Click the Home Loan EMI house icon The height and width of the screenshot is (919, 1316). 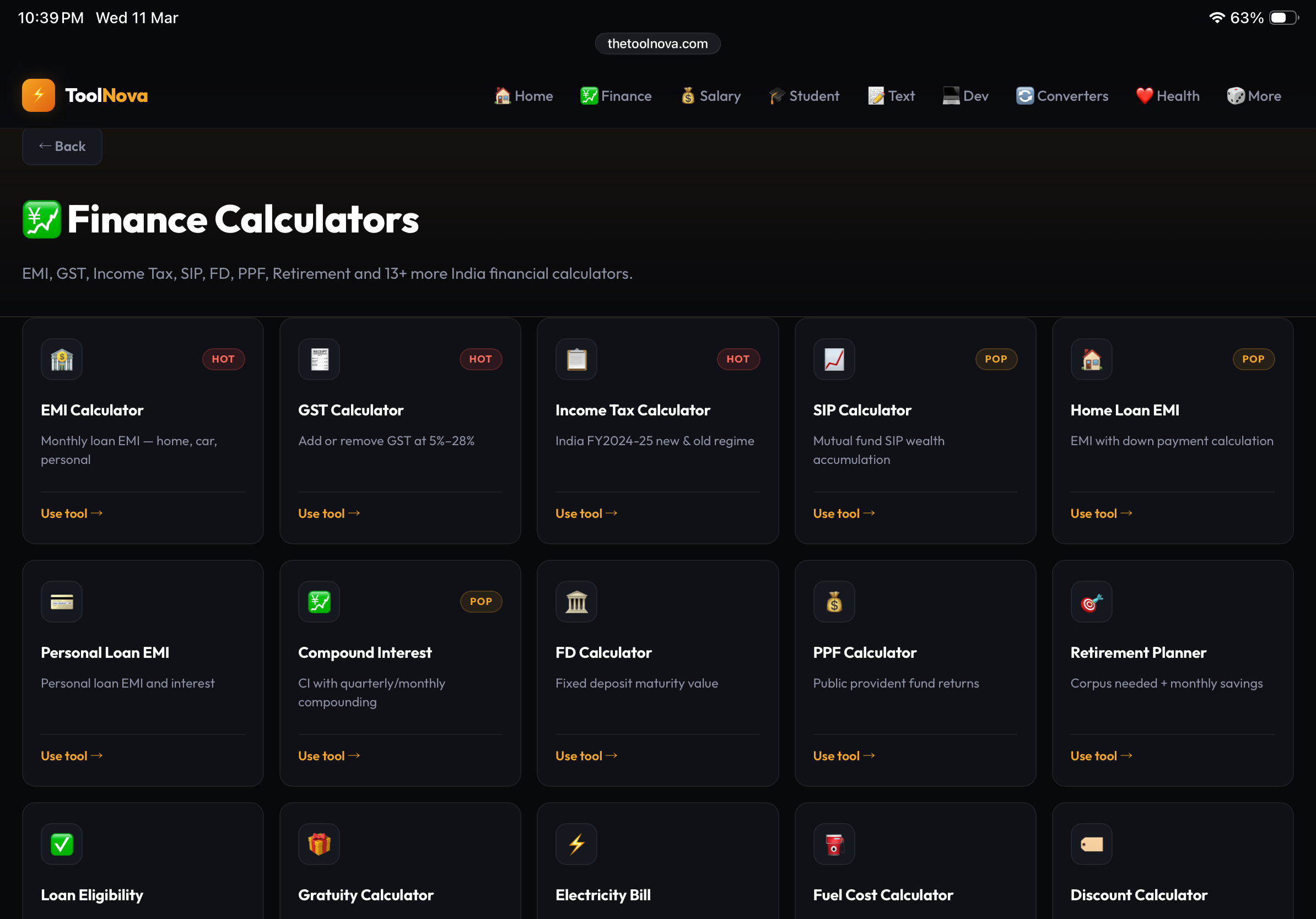tap(1091, 359)
